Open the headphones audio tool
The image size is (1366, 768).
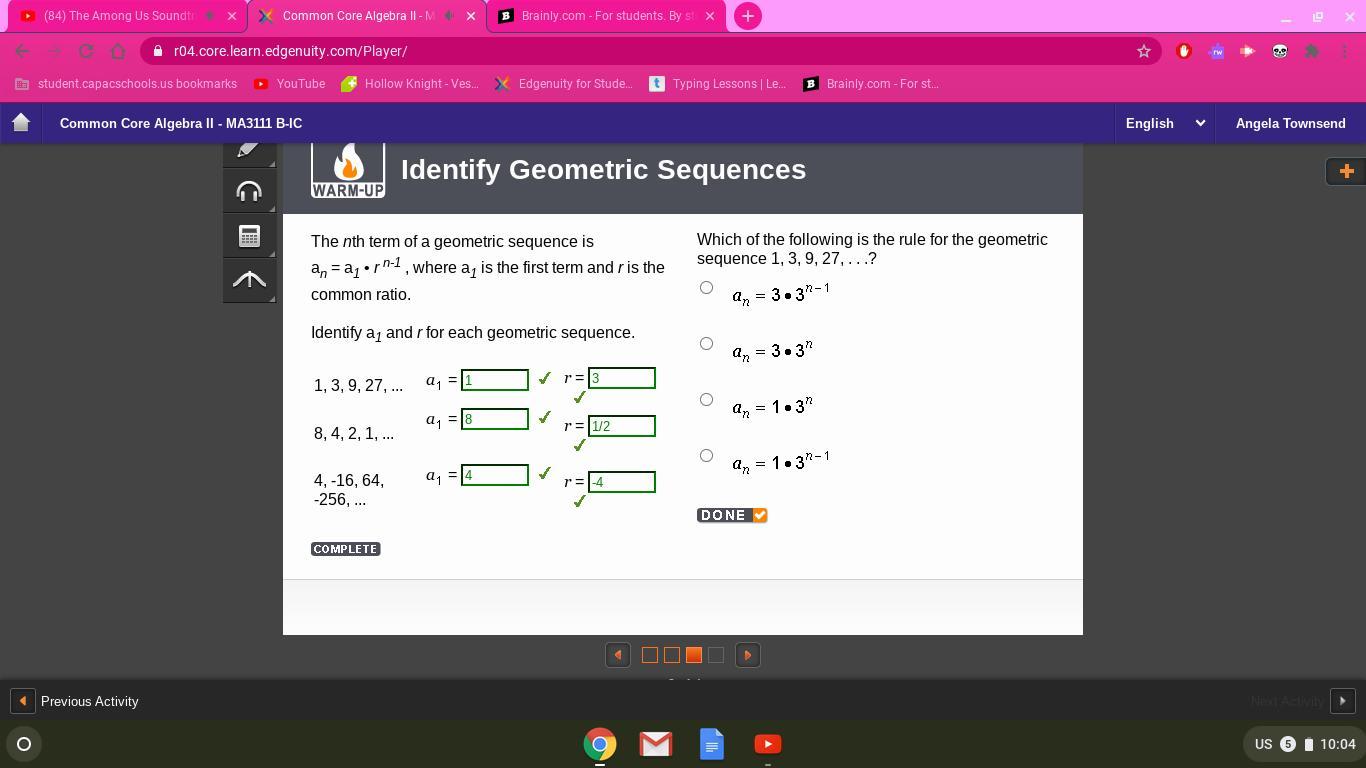coord(249,191)
